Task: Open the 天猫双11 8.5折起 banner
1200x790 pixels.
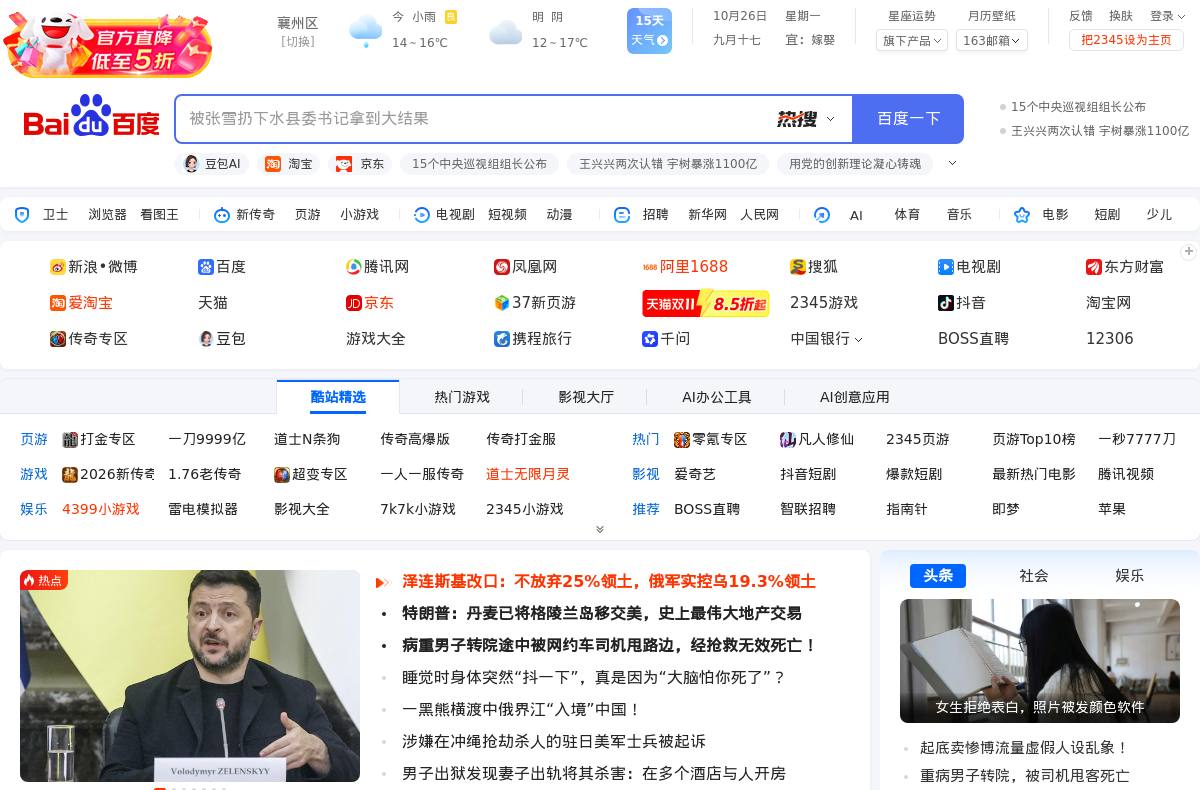Action: [706, 304]
